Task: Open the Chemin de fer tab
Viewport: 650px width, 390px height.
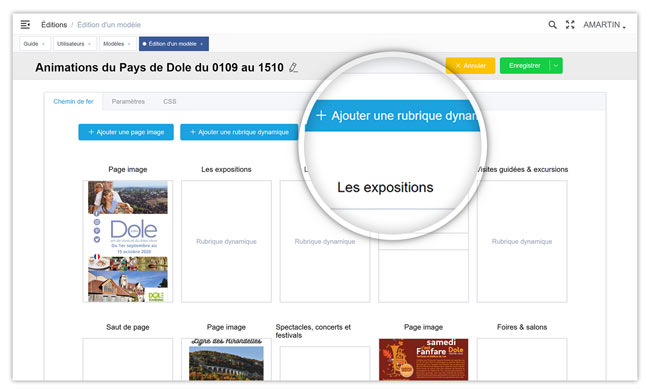Action: point(73,101)
